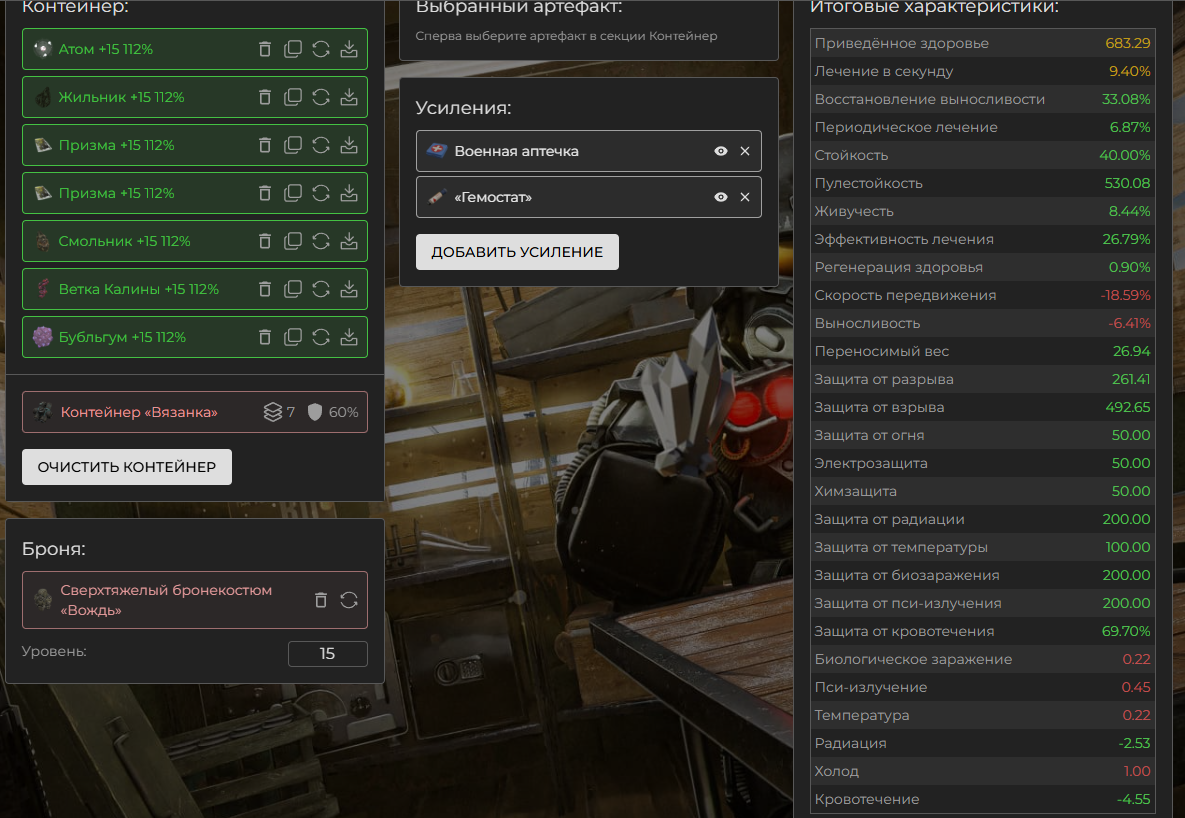Delete the Атом artifact
The height and width of the screenshot is (818, 1185).
(x=265, y=49)
